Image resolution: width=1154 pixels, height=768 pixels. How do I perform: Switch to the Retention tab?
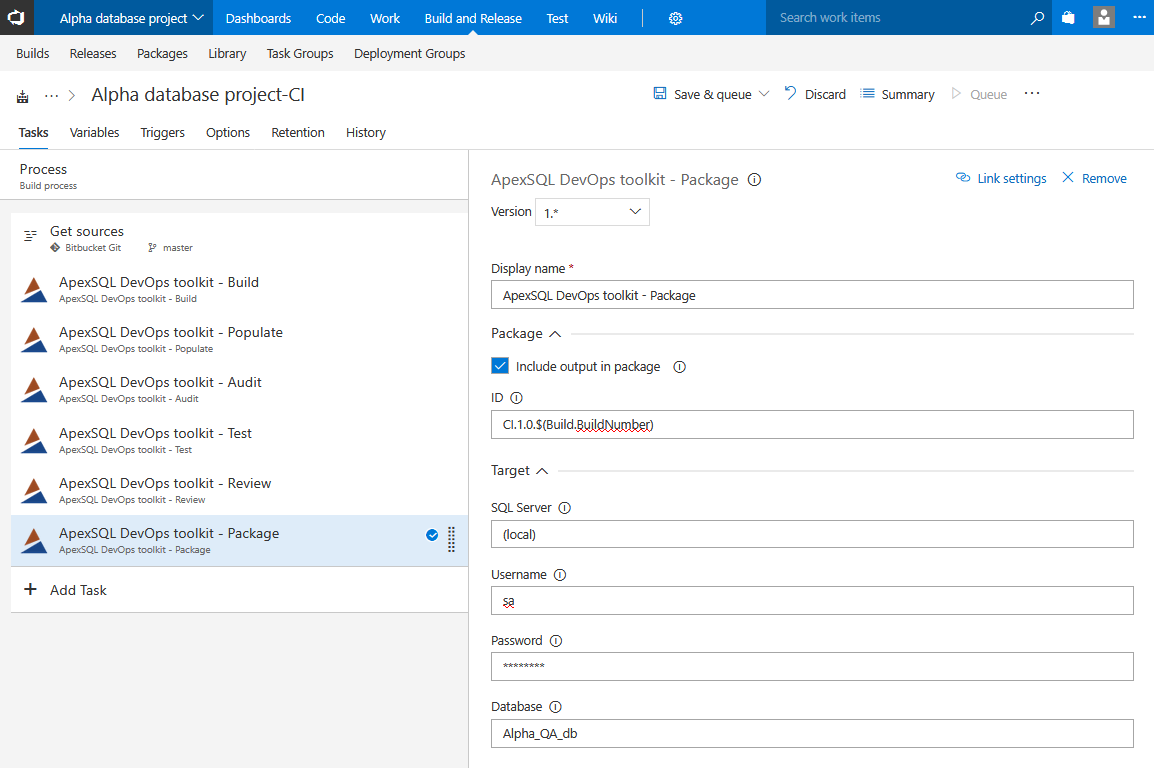(x=297, y=132)
